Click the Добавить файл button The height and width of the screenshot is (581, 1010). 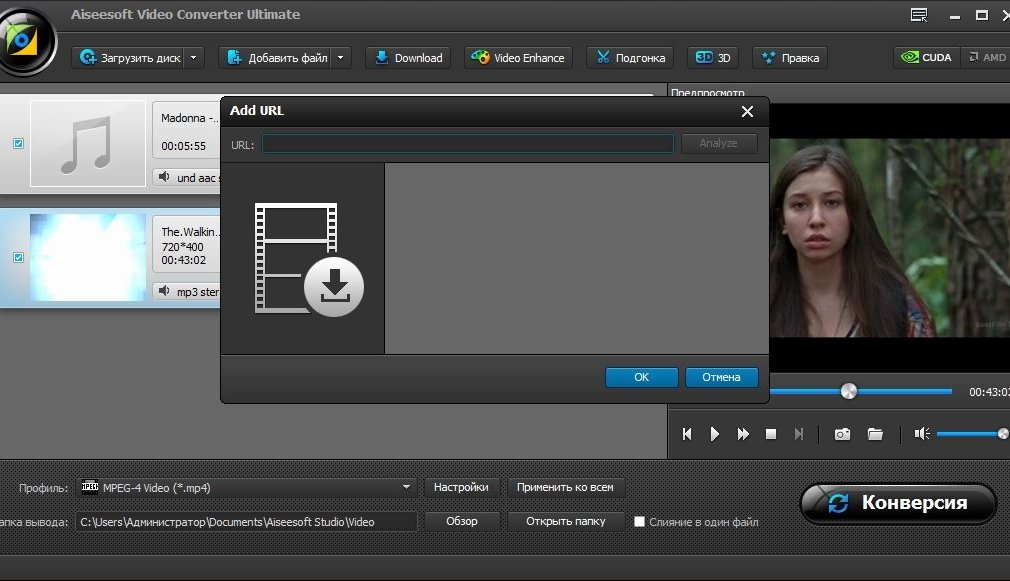tap(276, 58)
